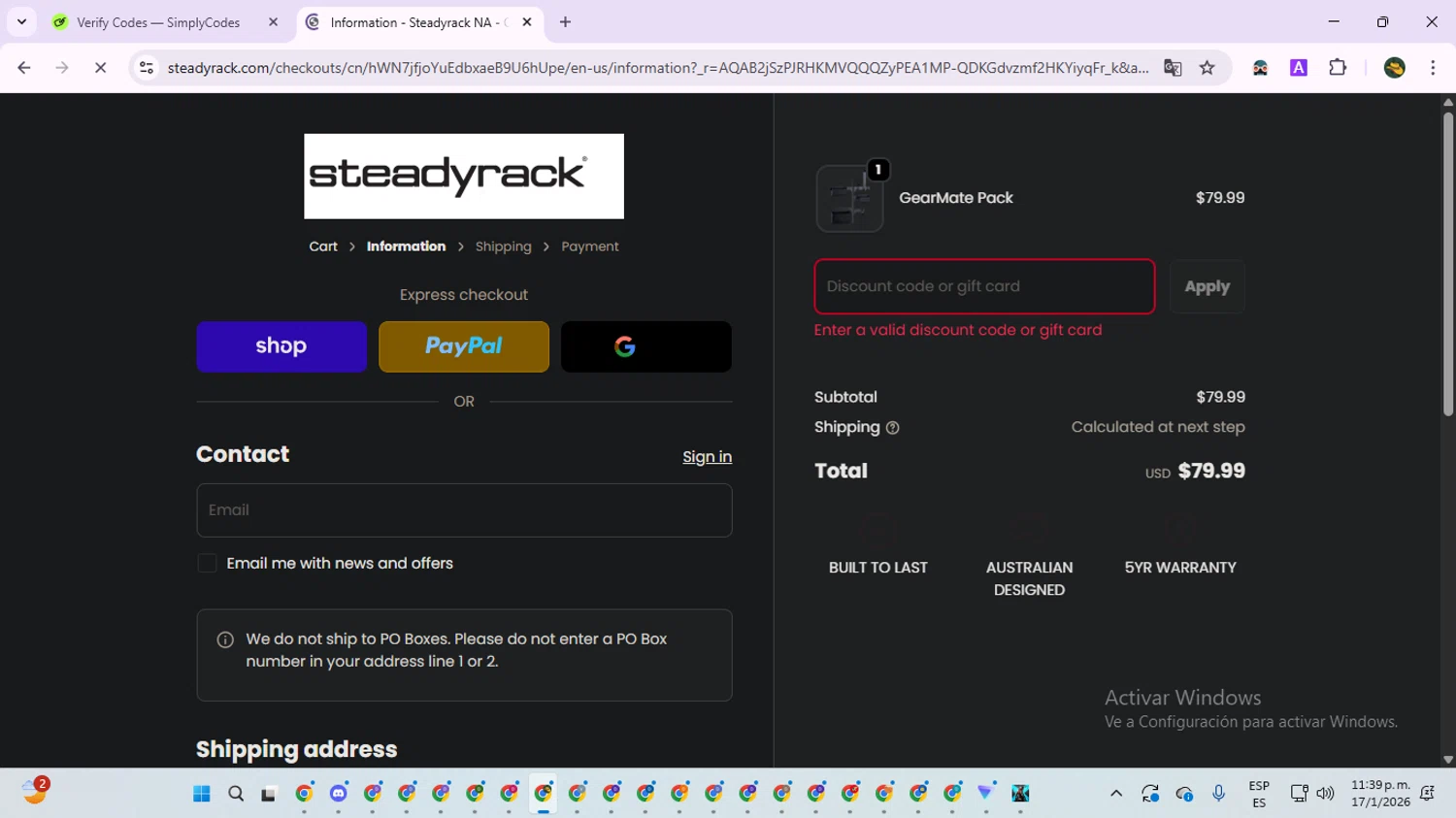Image resolution: width=1456 pixels, height=818 pixels.
Task: Open the ESP ES language switcher
Action: 1259,794
